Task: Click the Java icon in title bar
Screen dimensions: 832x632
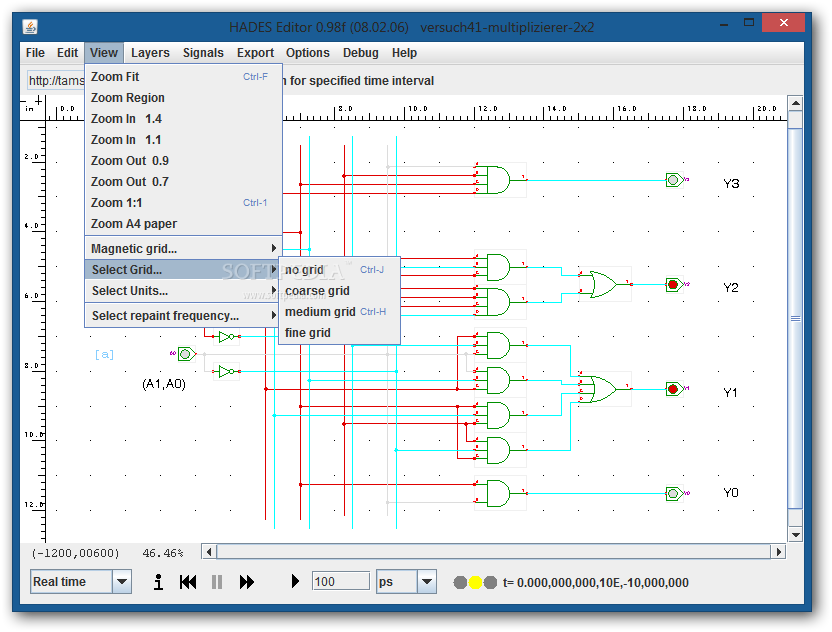Action: tap(30, 27)
